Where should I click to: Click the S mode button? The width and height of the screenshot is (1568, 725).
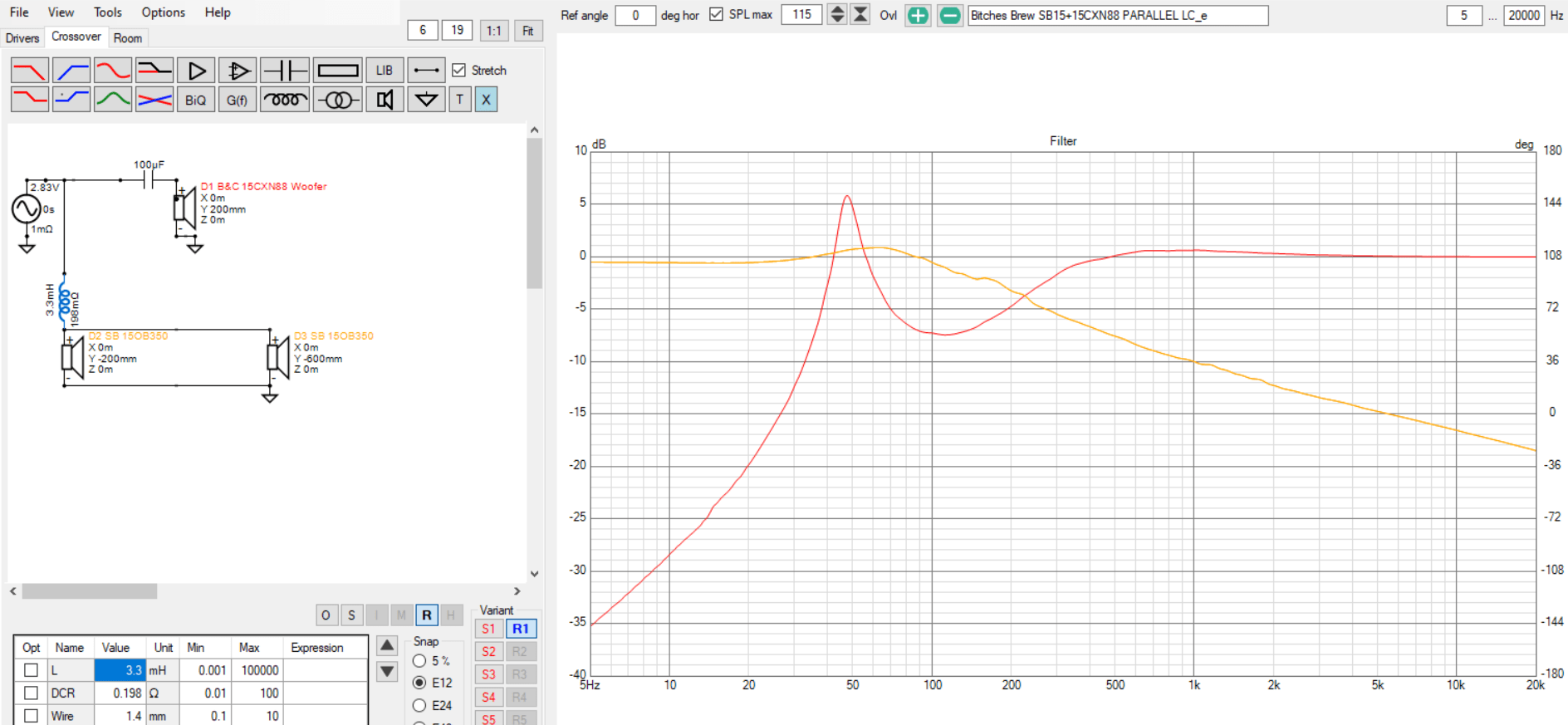point(351,615)
